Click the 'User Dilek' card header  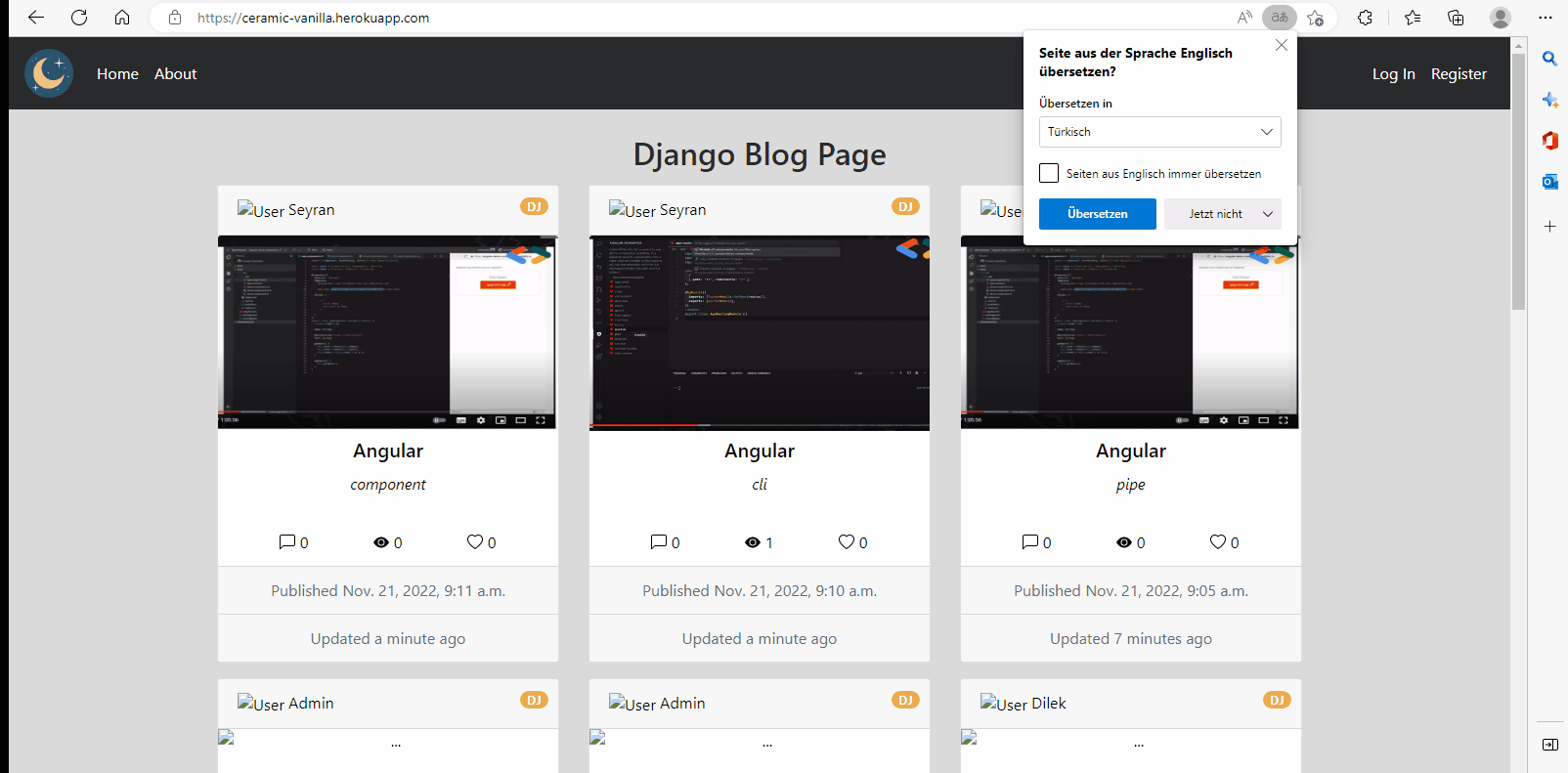(x=1131, y=704)
